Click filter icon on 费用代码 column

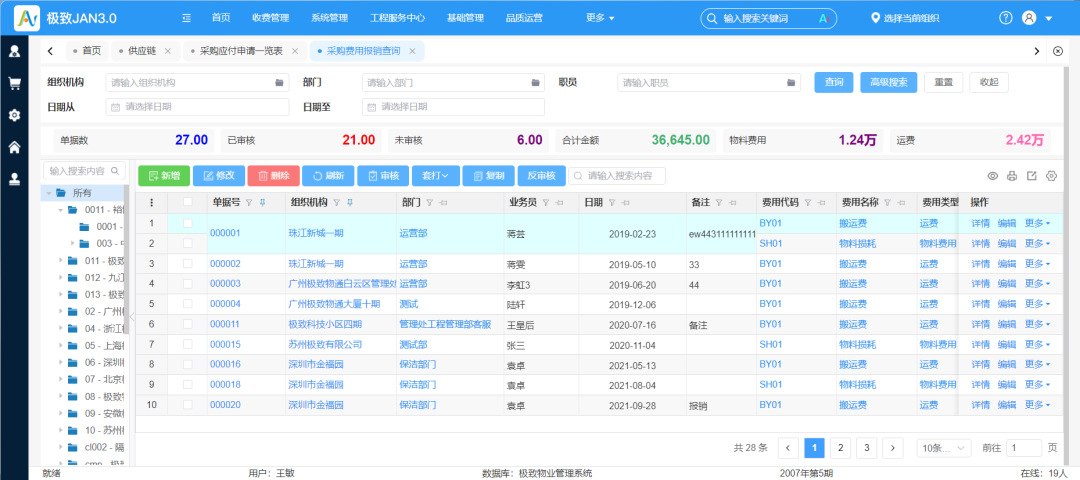(x=807, y=202)
